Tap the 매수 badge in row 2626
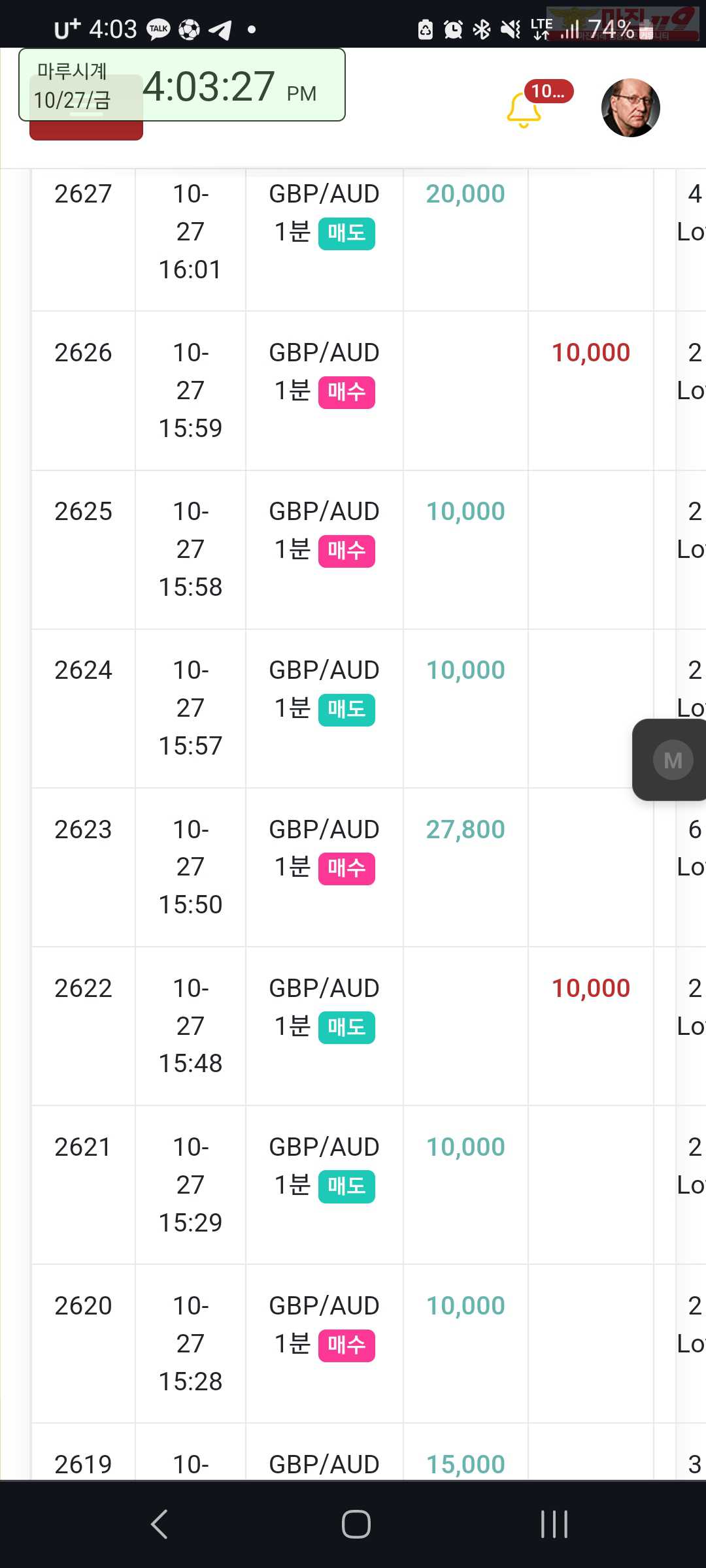Viewport: 706px width, 1568px height. pos(346,393)
